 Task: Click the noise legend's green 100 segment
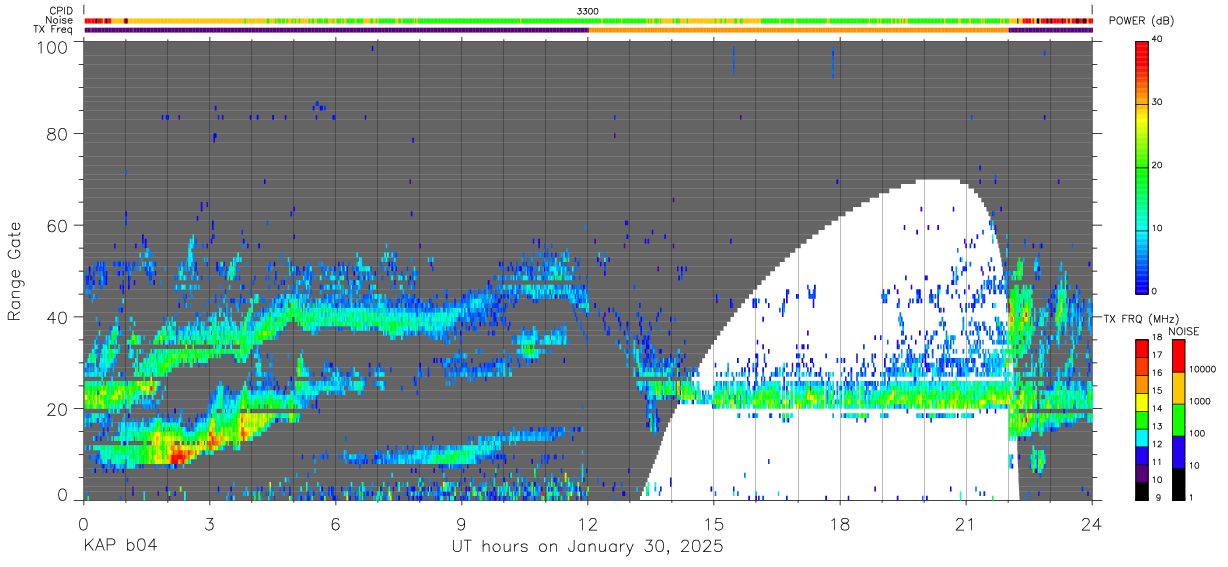tap(1177, 419)
